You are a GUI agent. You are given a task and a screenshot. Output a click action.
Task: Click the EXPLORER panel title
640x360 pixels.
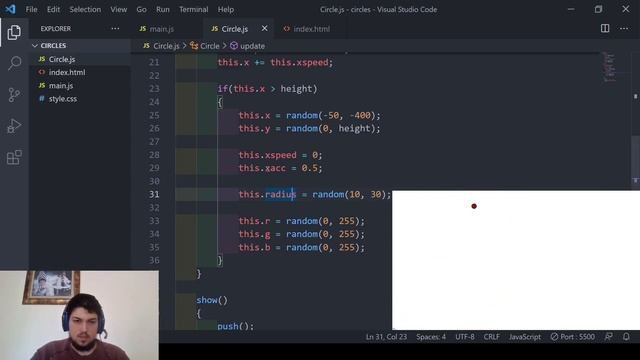point(56,29)
